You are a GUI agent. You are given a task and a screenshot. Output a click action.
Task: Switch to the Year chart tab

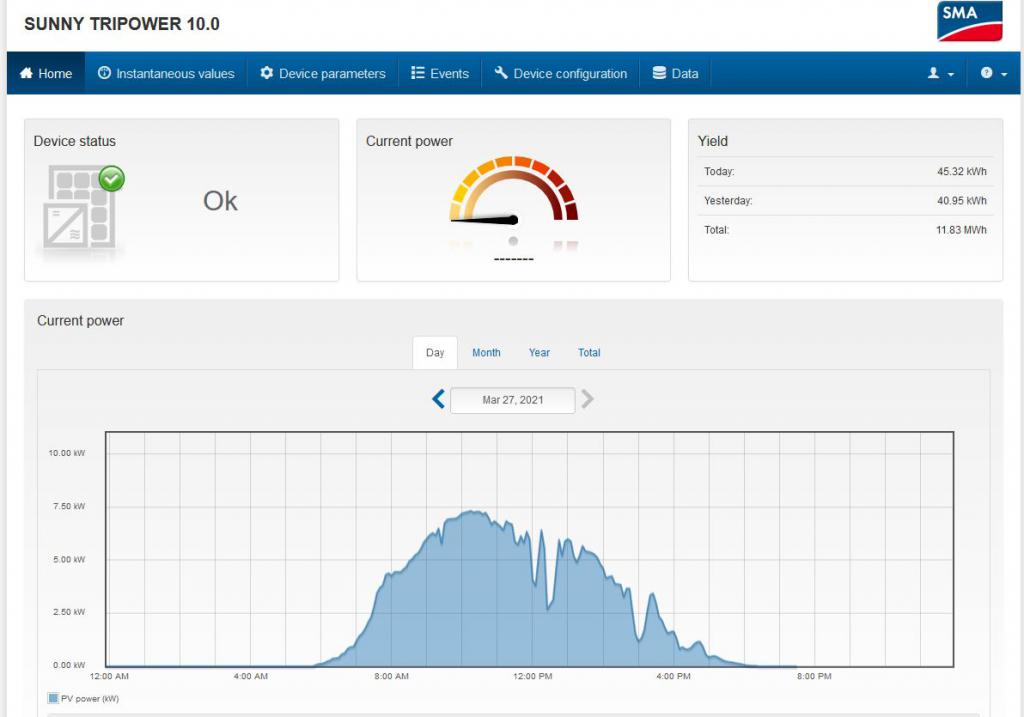(539, 353)
